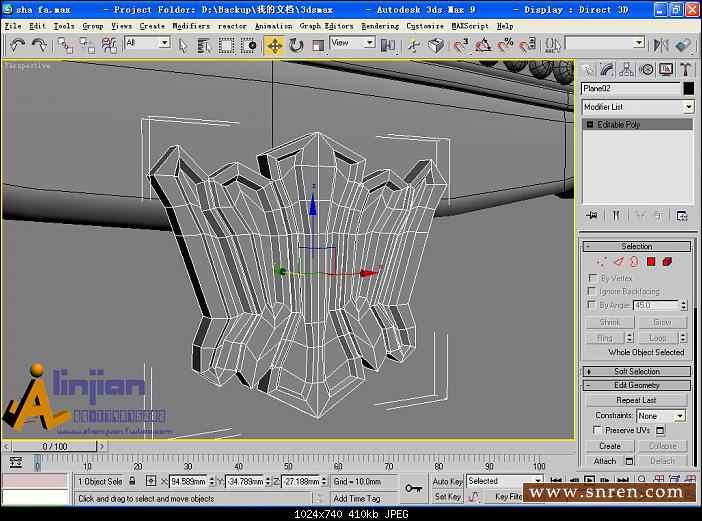Activate the Select and Rotate tool
This screenshot has width=702, height=521.
point(296,45)
